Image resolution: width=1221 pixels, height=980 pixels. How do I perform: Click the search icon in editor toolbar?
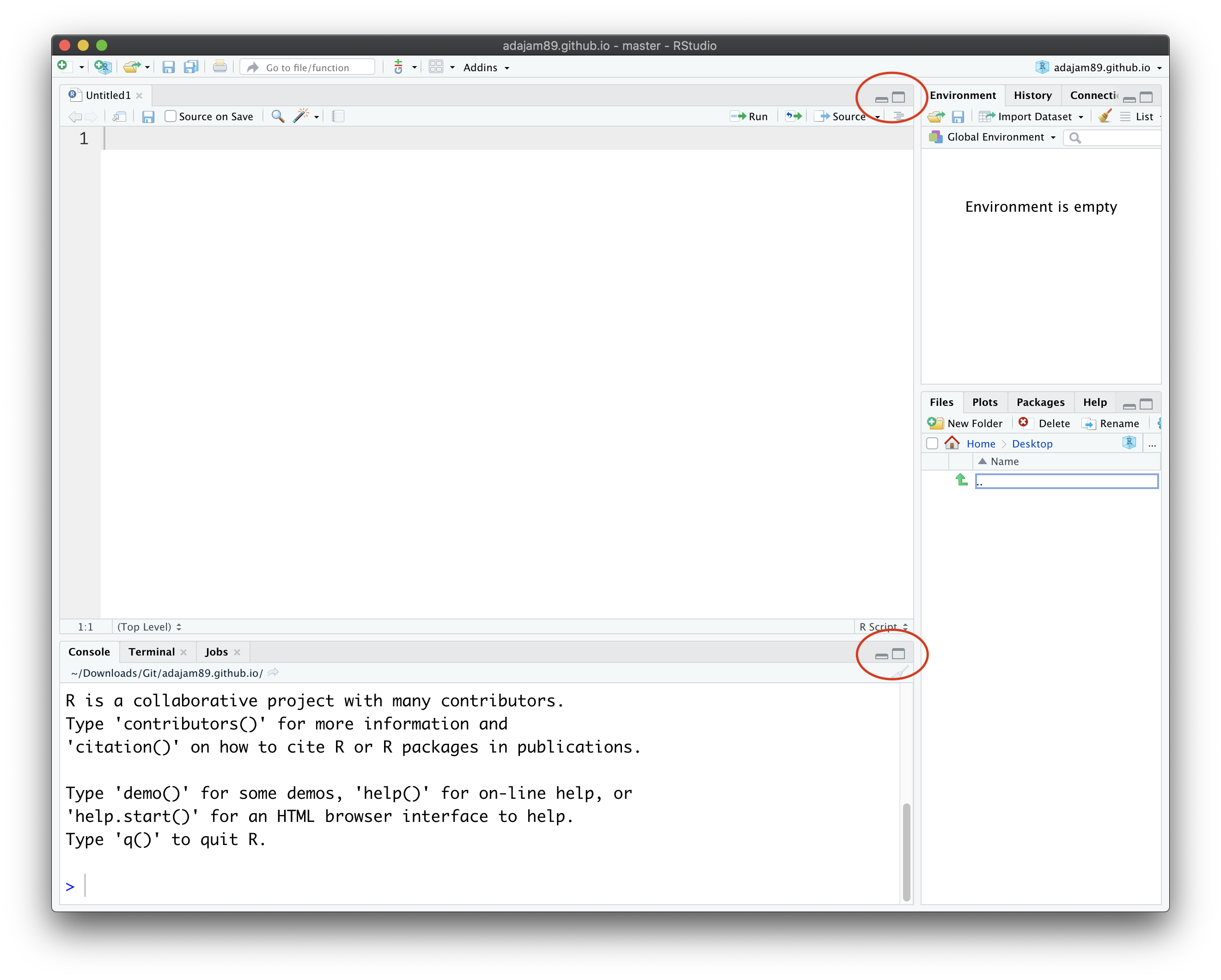[276, 117]
